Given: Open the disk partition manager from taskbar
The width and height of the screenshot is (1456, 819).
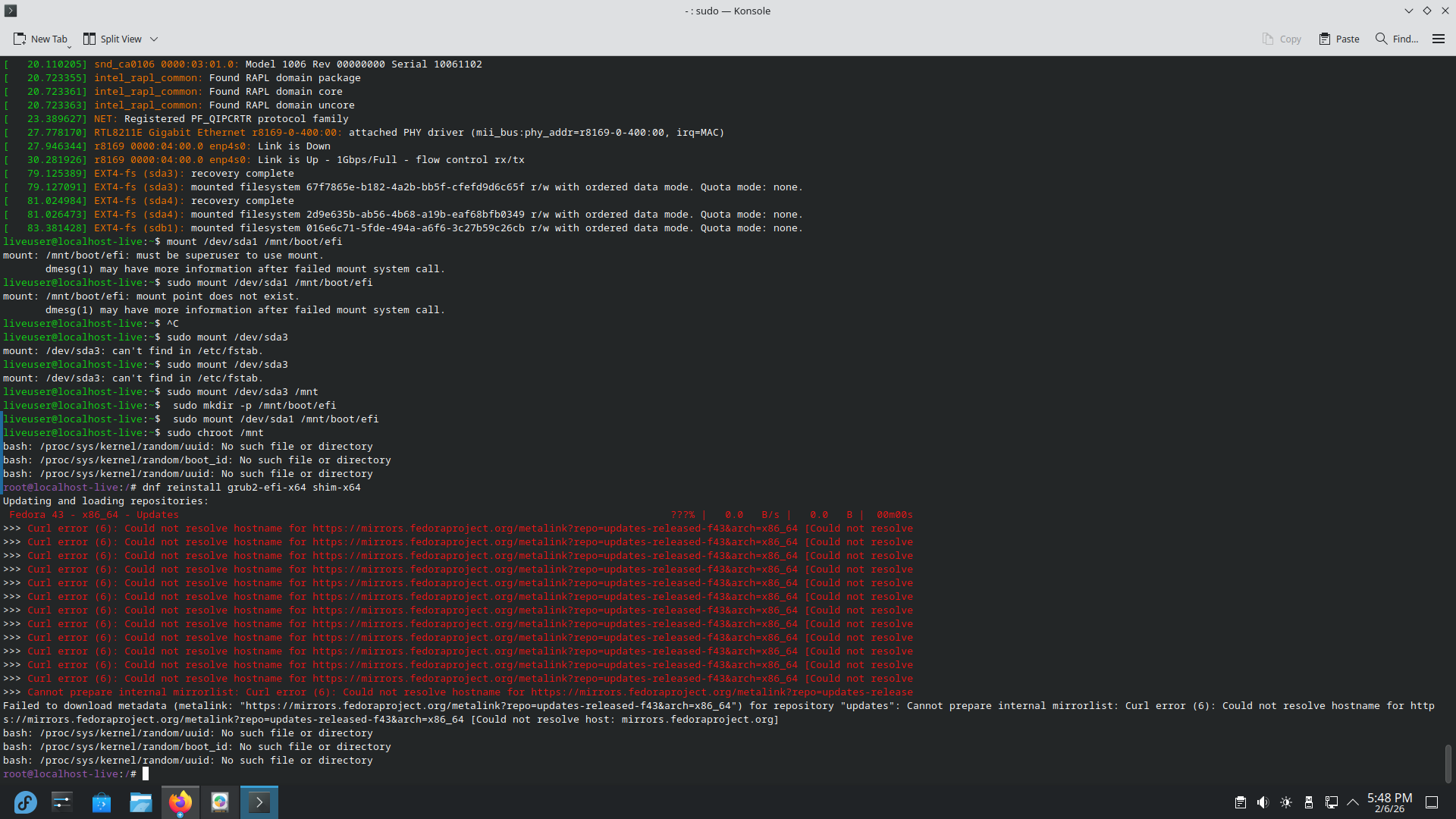Looking at the screenshot, I should point(220,802).
